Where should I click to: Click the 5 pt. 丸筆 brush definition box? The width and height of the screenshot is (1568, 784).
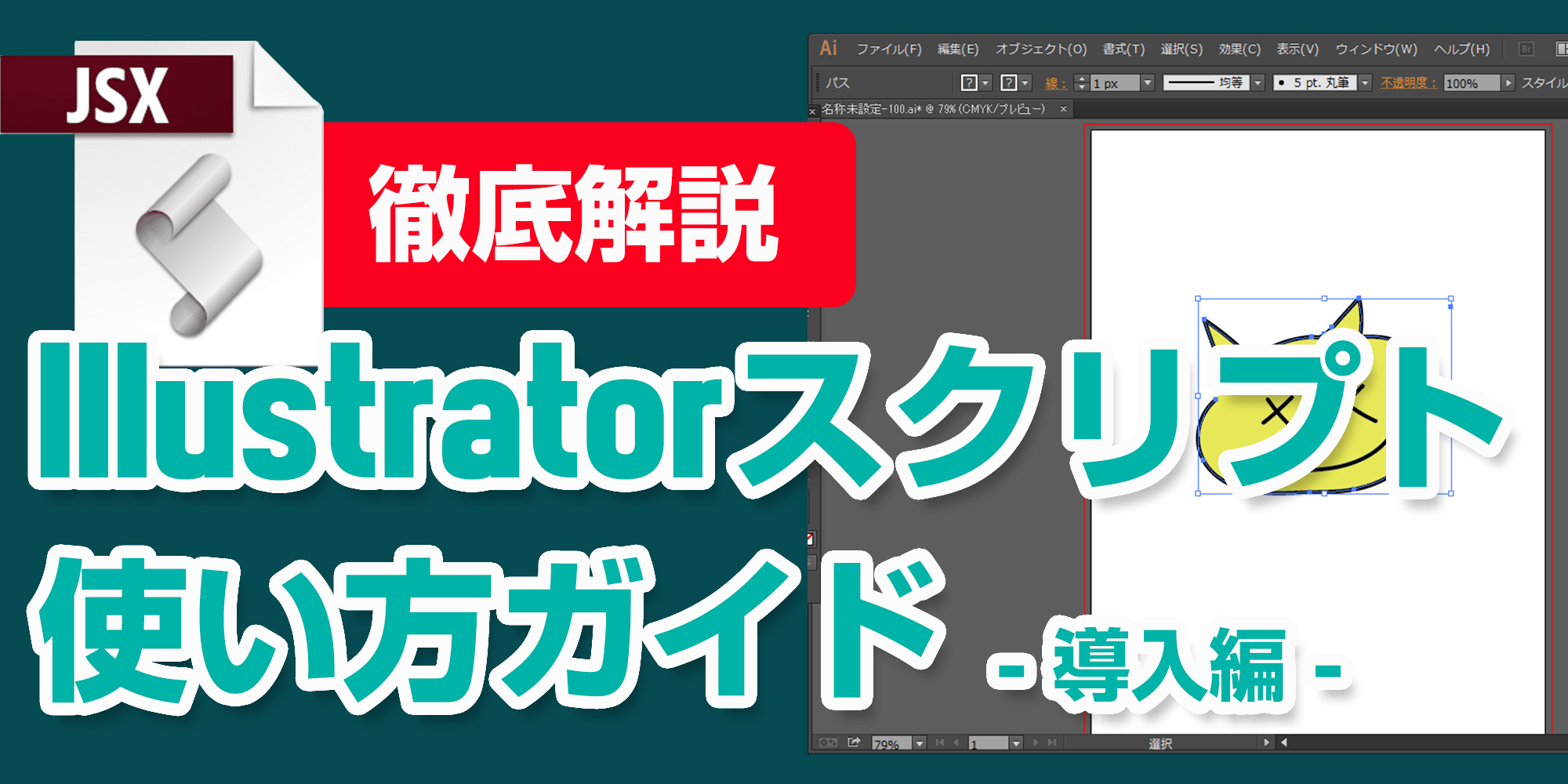(x=1315, y=82)
